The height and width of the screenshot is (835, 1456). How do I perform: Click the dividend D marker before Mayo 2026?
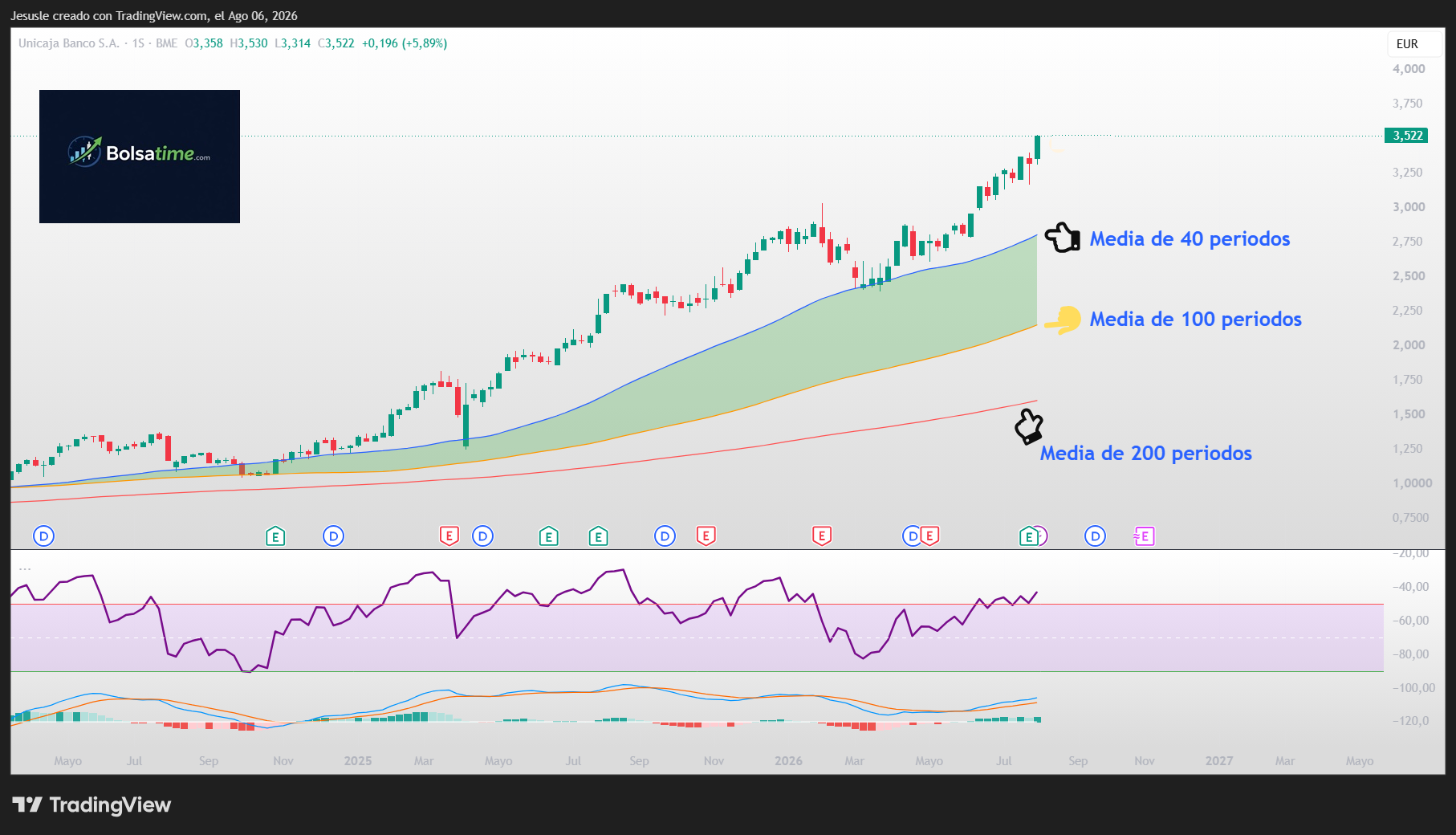tap(911, 536)
